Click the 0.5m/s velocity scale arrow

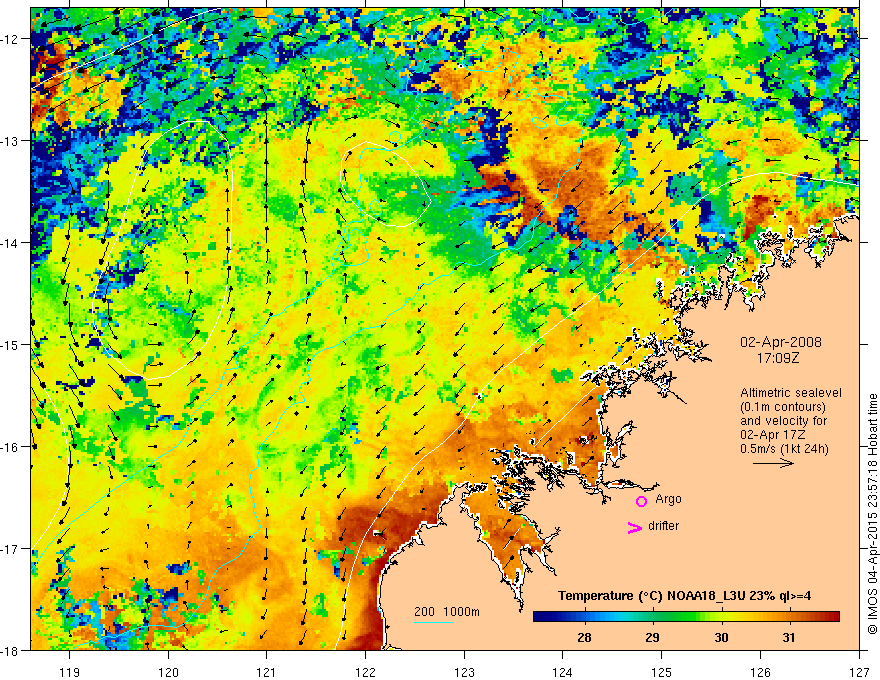pyautogui.click(x=773, y=463)
